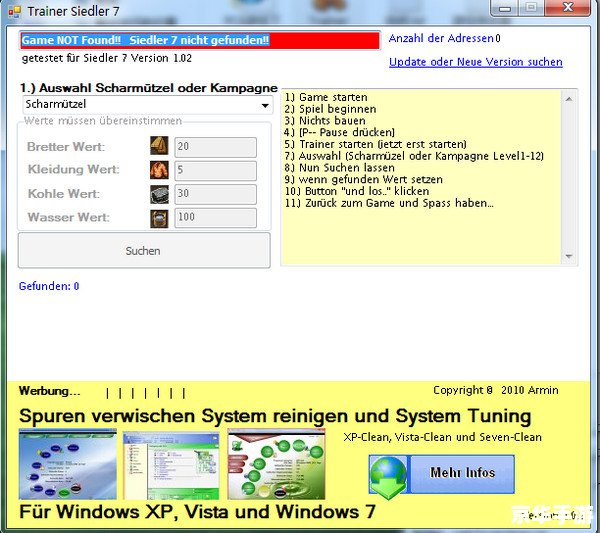Click the 'Werte müssen übereinstimmen' group label

tap(103, 121)
